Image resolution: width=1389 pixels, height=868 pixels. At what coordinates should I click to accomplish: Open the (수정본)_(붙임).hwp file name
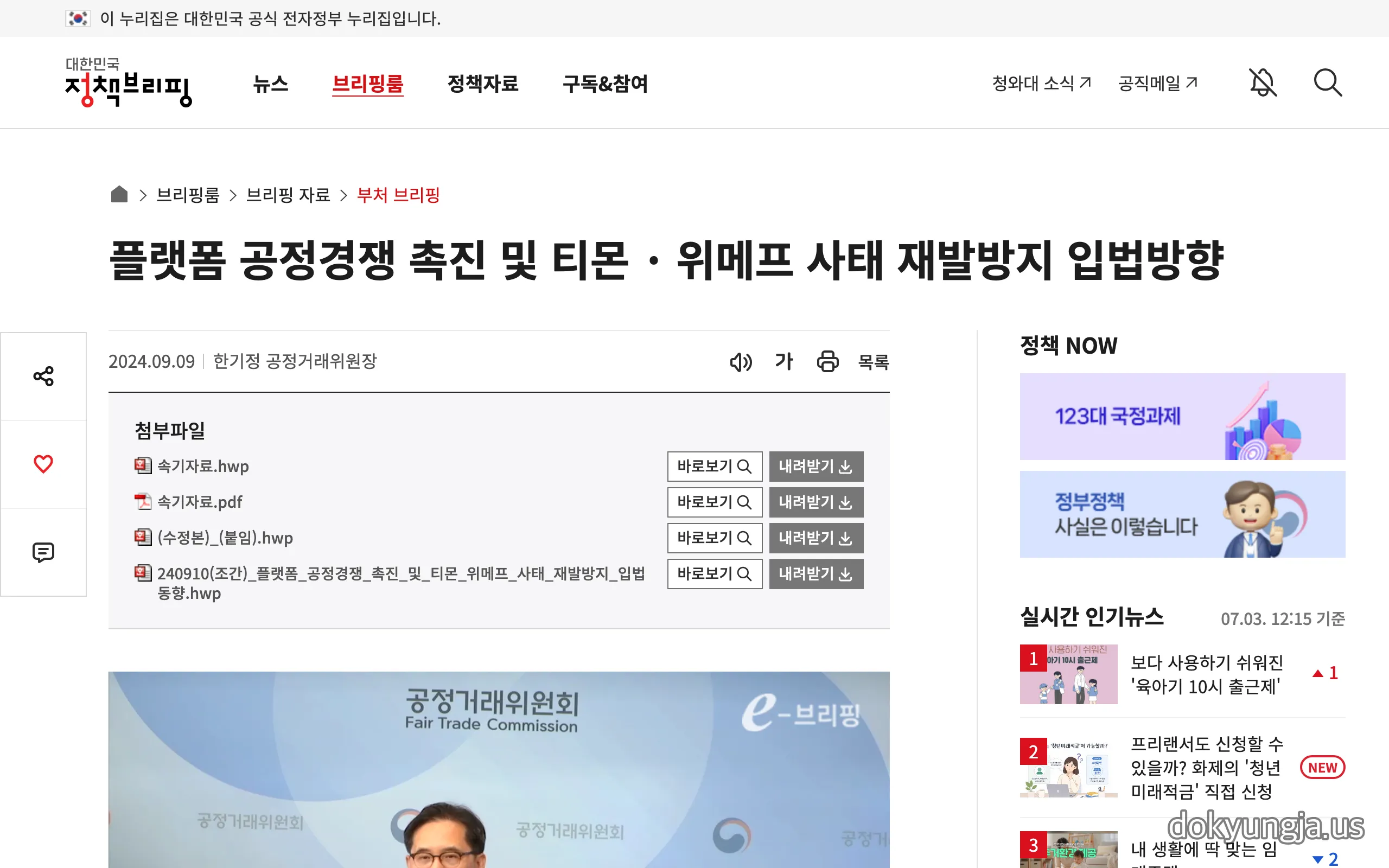click(x=225, y=538)
